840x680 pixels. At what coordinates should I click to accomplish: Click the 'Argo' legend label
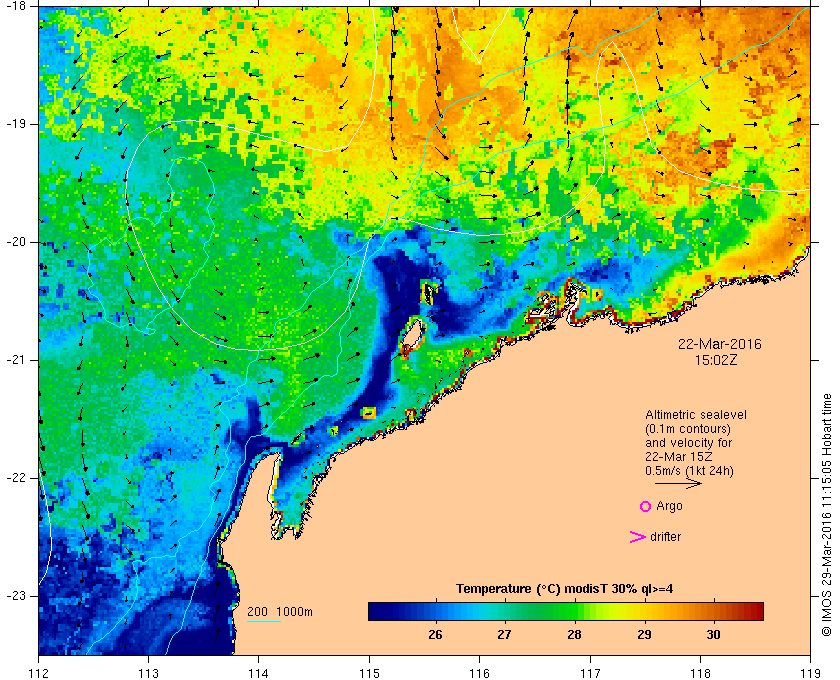click(669, 506)
